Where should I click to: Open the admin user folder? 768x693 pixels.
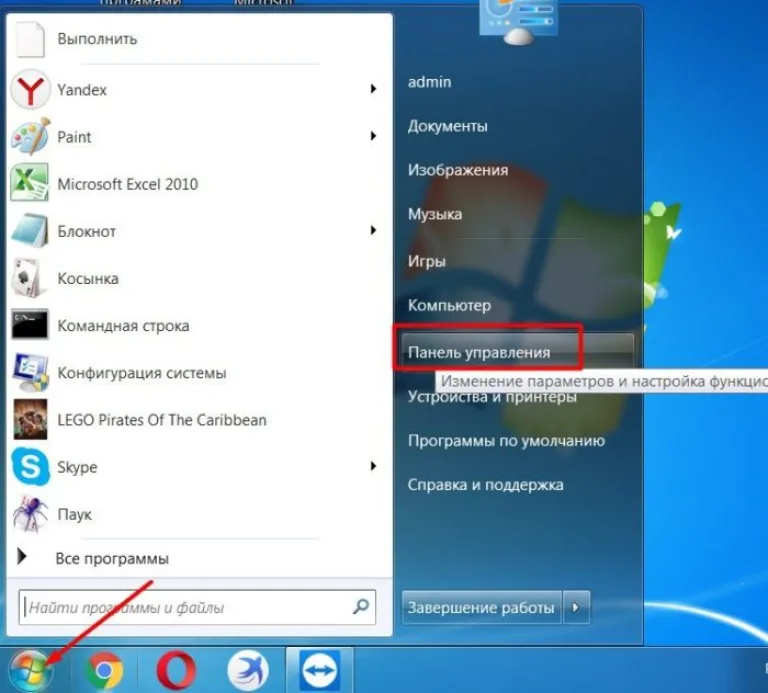pyautogui.click(x=430, y=82)
